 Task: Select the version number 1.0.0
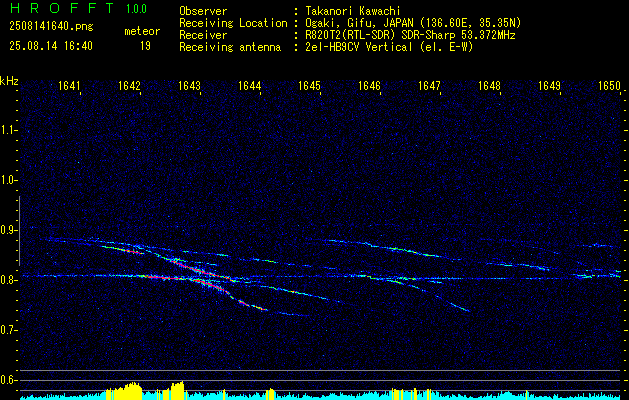point(136,9)
